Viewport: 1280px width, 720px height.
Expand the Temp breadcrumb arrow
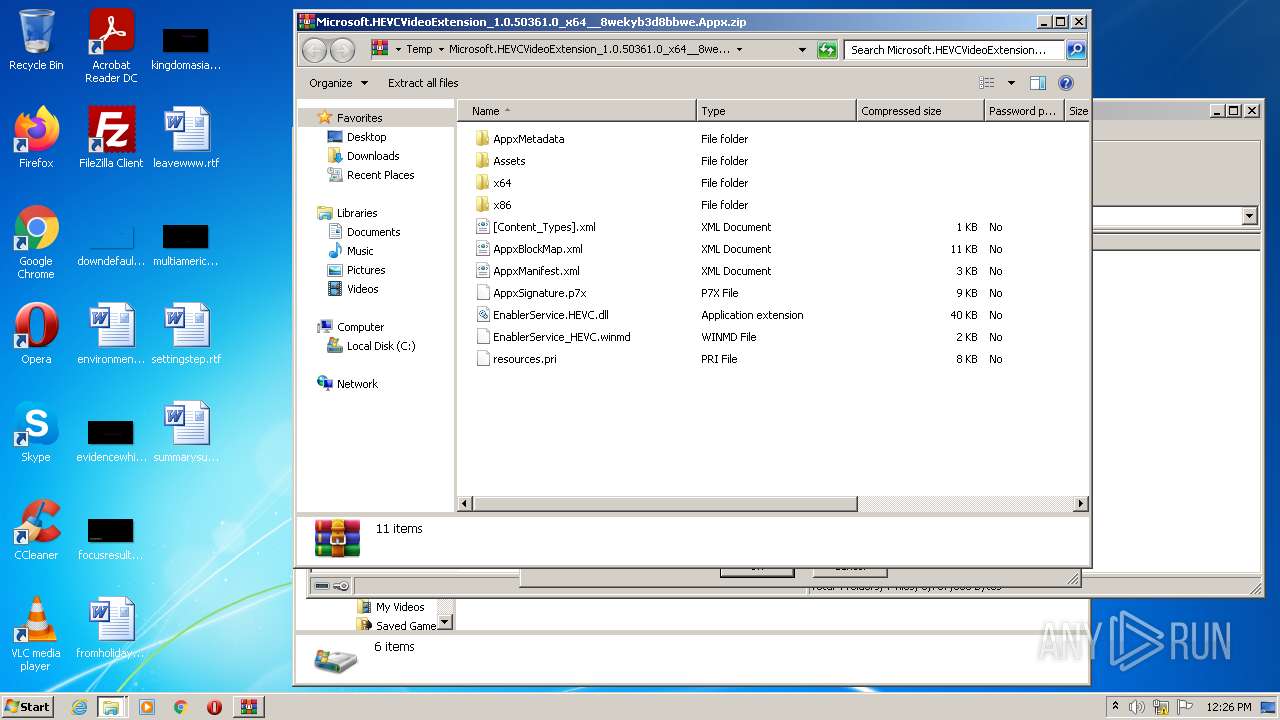pyautogui.click(x=441, y=49)
